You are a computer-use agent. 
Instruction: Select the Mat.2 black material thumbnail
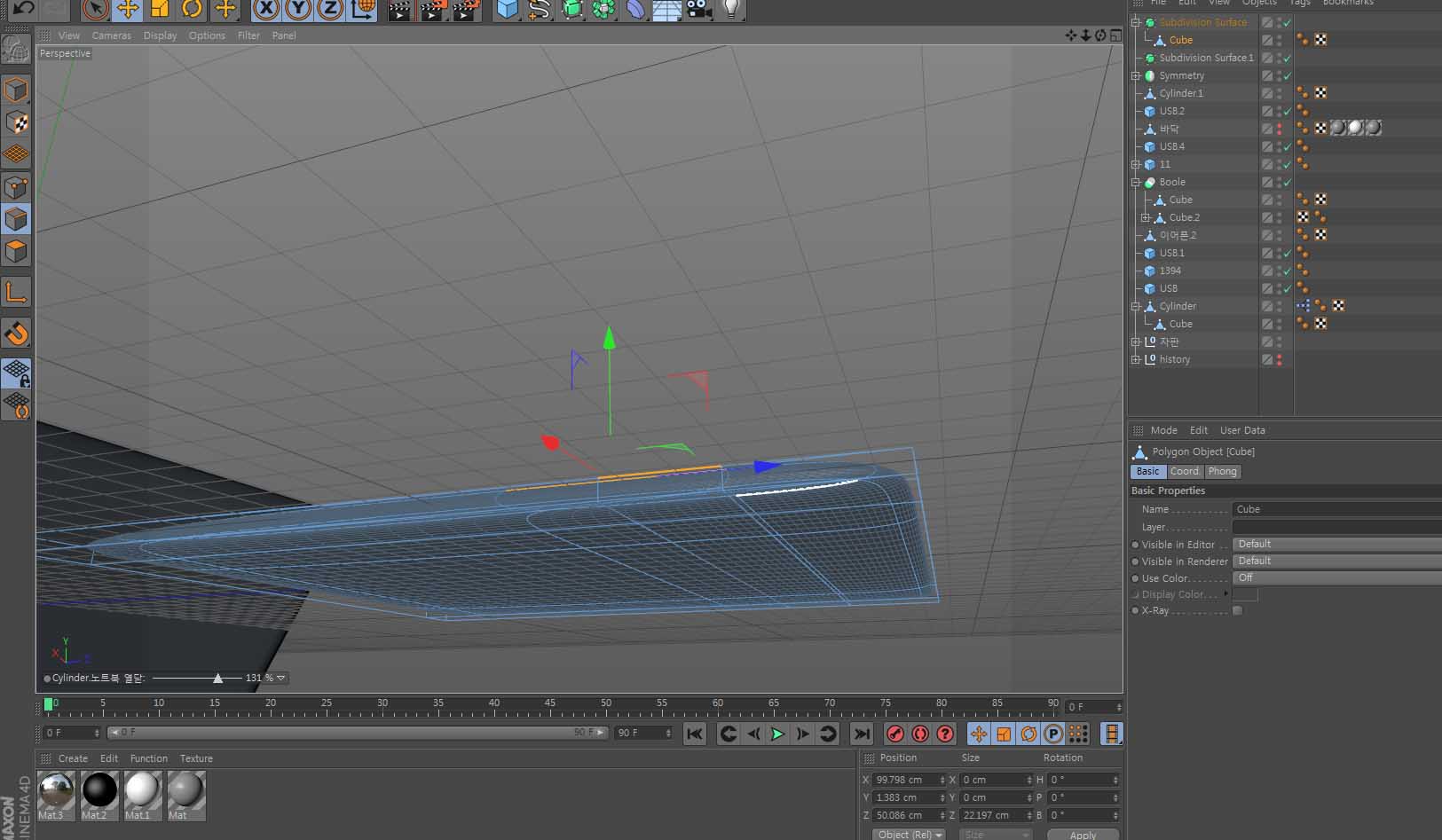(99, 795)
